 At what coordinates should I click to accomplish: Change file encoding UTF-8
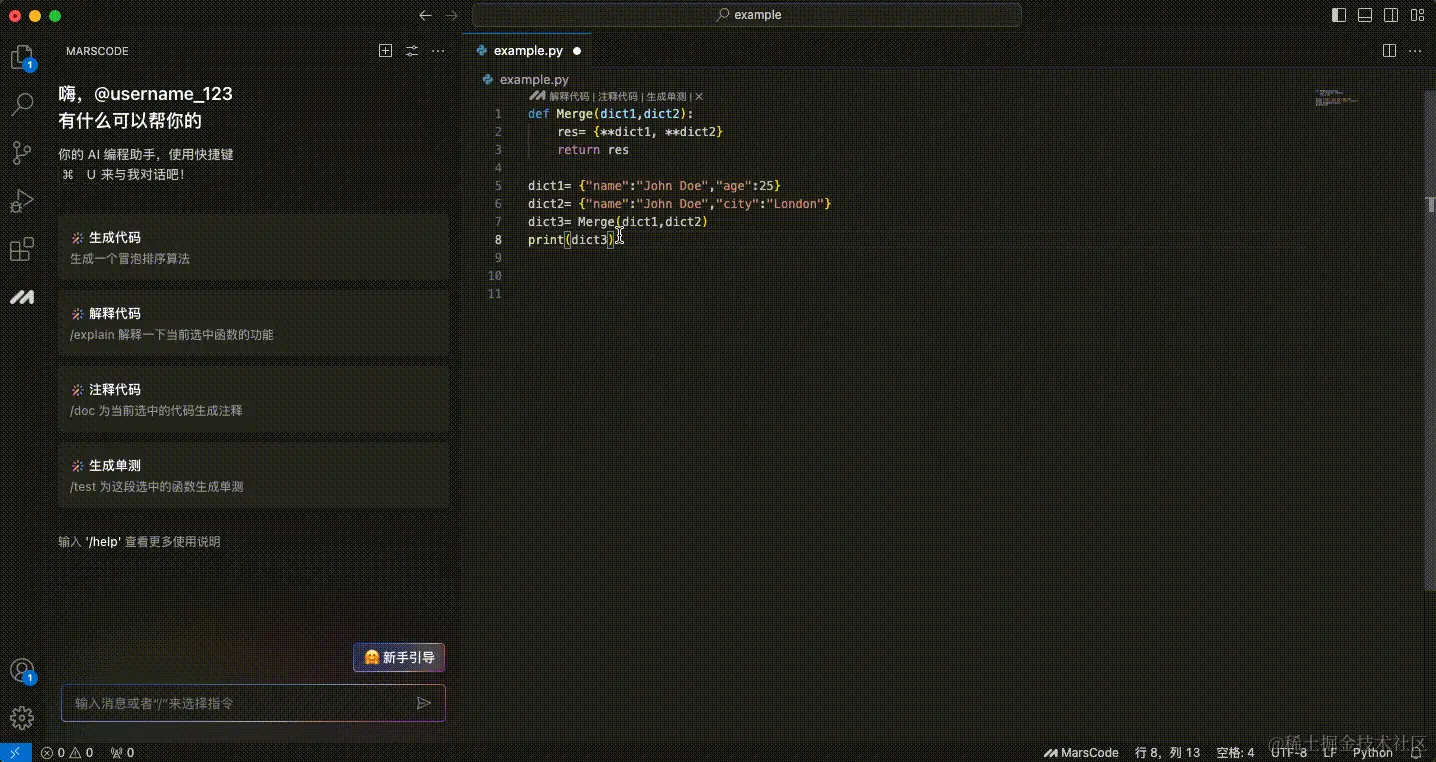(x=1288, y=752)
